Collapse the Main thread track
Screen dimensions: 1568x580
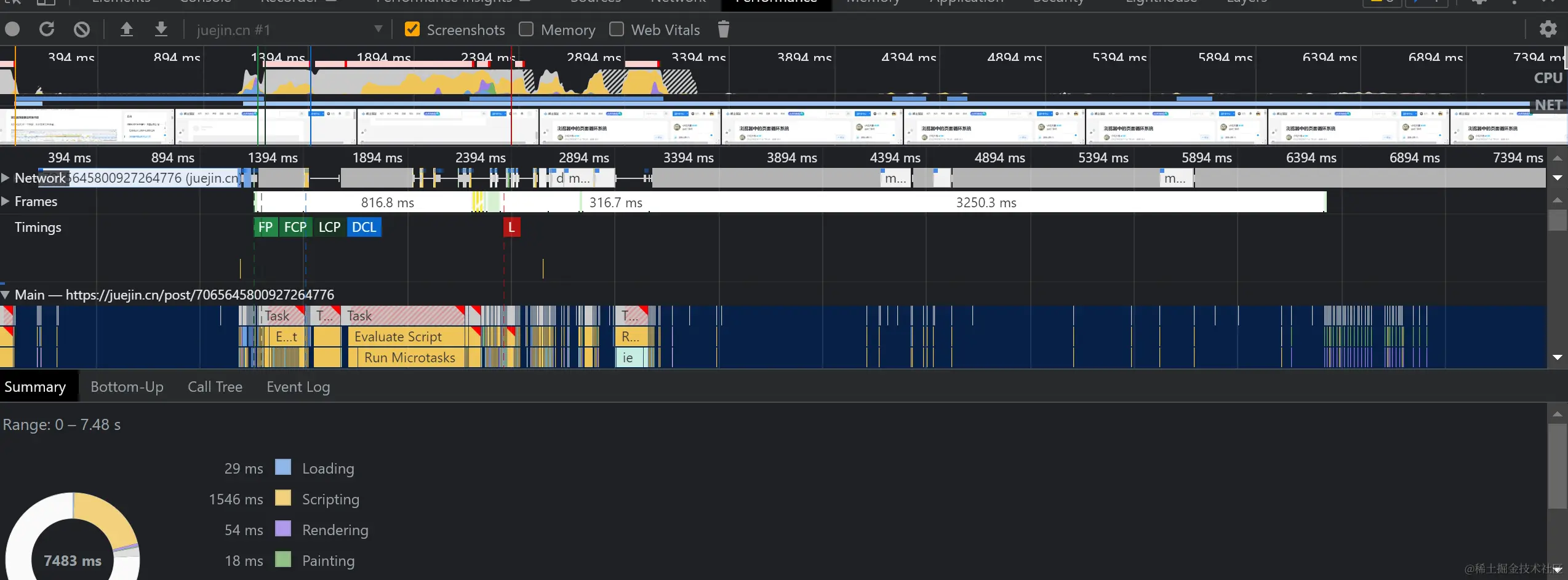click(x=6, y=295)
